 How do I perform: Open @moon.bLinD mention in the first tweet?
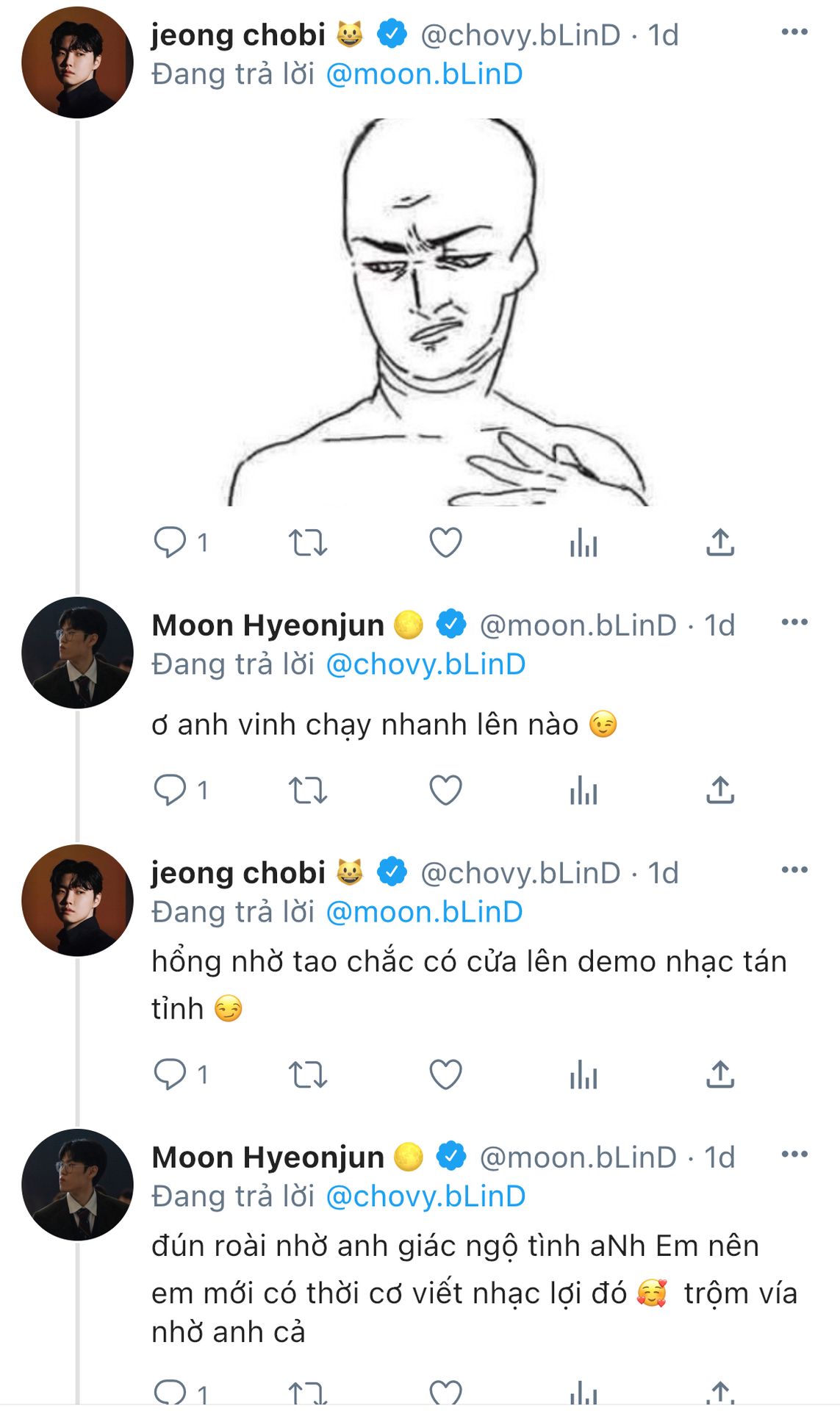pyautogui.click(x=424, y=74)
